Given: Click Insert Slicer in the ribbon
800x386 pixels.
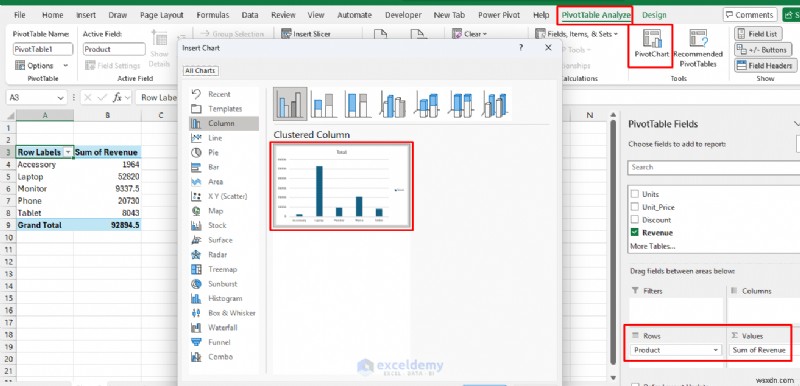Looking at the screenshot, I should coord(306,34).
